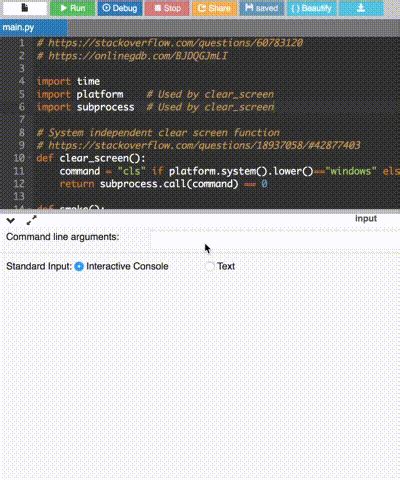Click stackoverflow 18937058 comment on line 9
The image size is (400, 480).
tap(199, 145)
